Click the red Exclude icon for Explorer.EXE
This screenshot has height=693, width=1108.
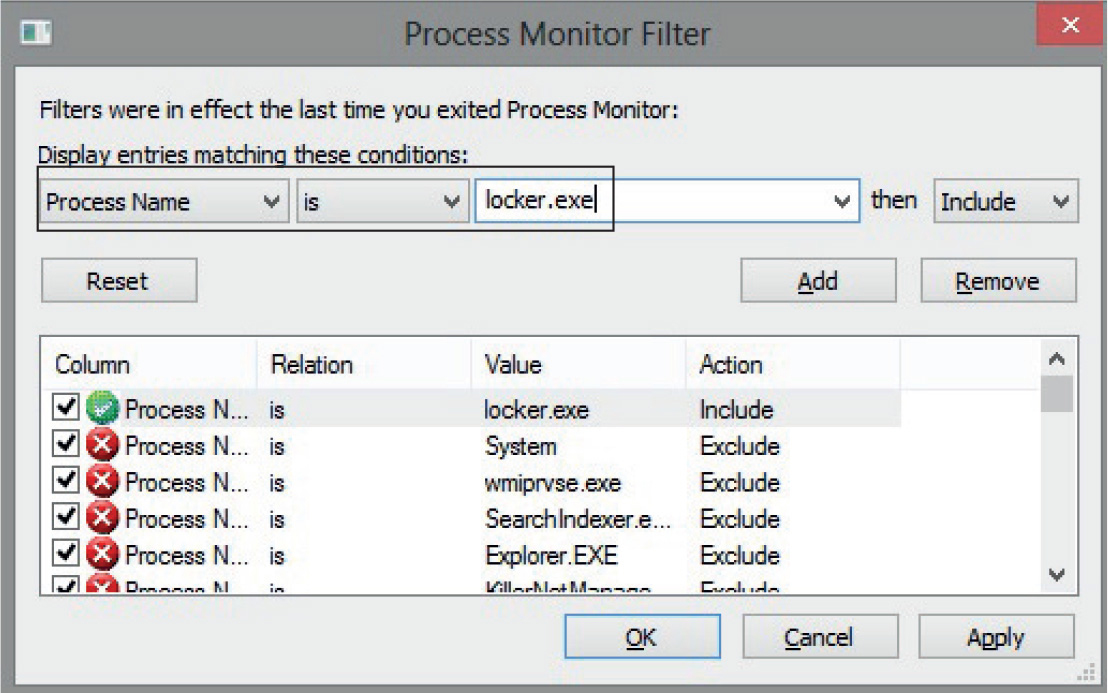[x=102, y=555]
